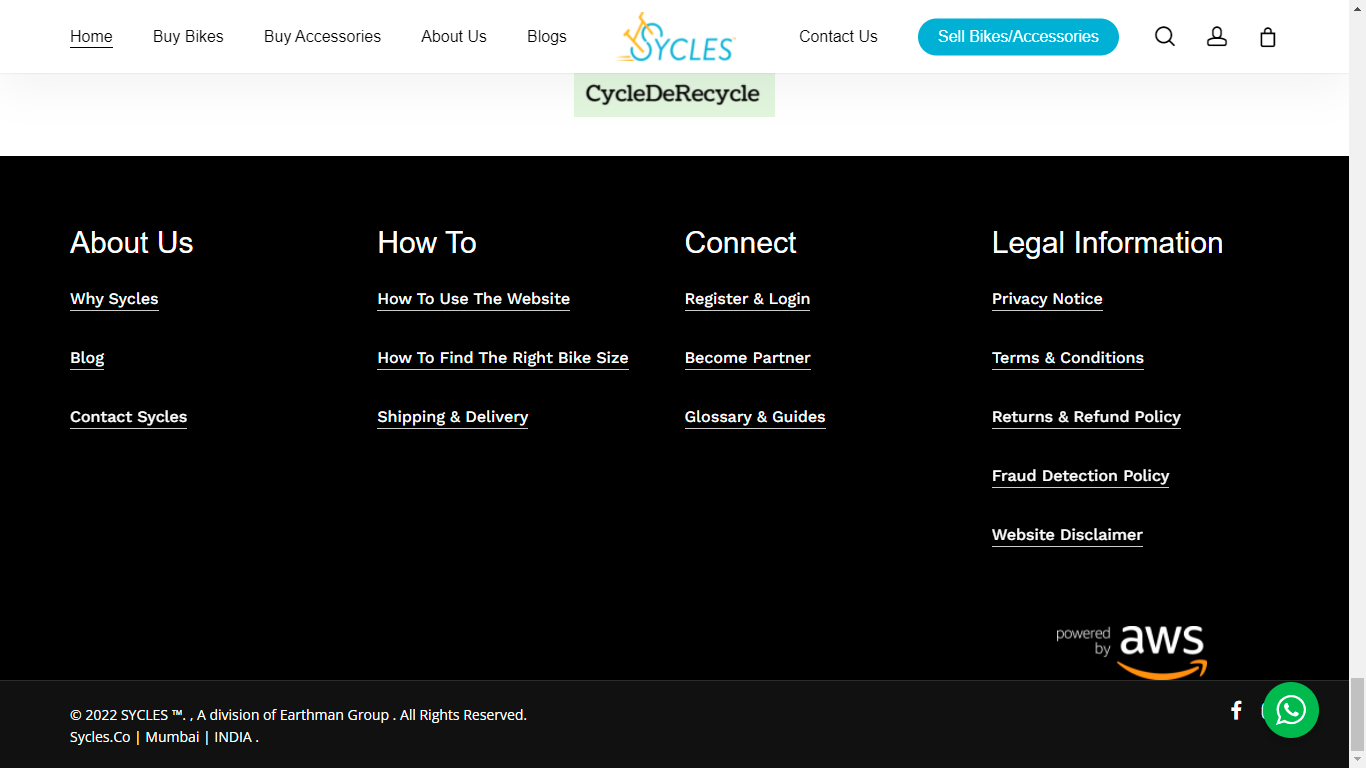Click the scrollbar up arrow

1357,8
